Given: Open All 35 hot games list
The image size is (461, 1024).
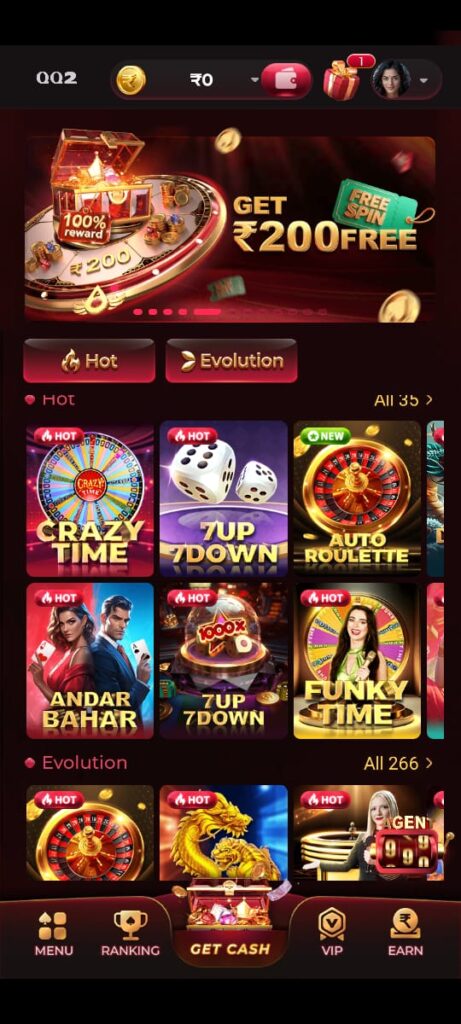Looking at the screenshot, I should (x=403, y=400).
